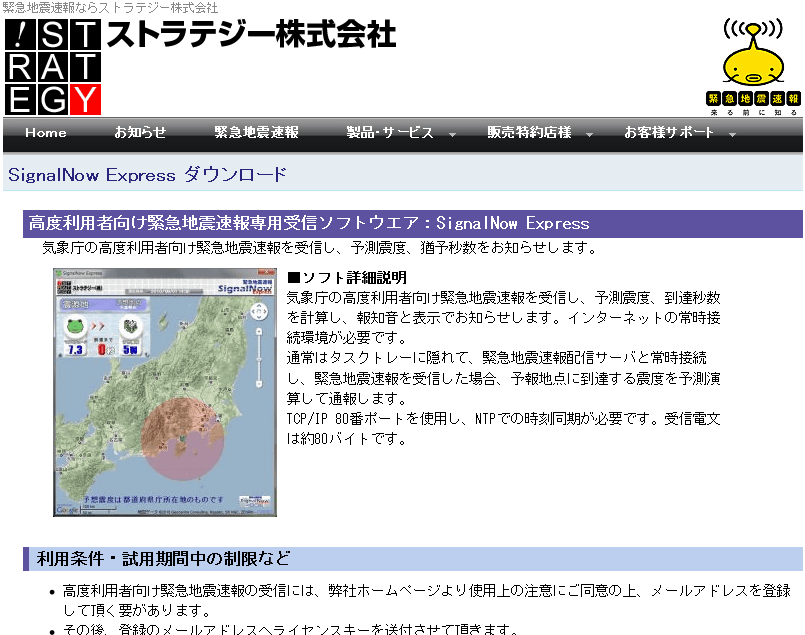Click the frog icon in the map screenshot
This screenshot has height=635, width=805.
point(75,326)
